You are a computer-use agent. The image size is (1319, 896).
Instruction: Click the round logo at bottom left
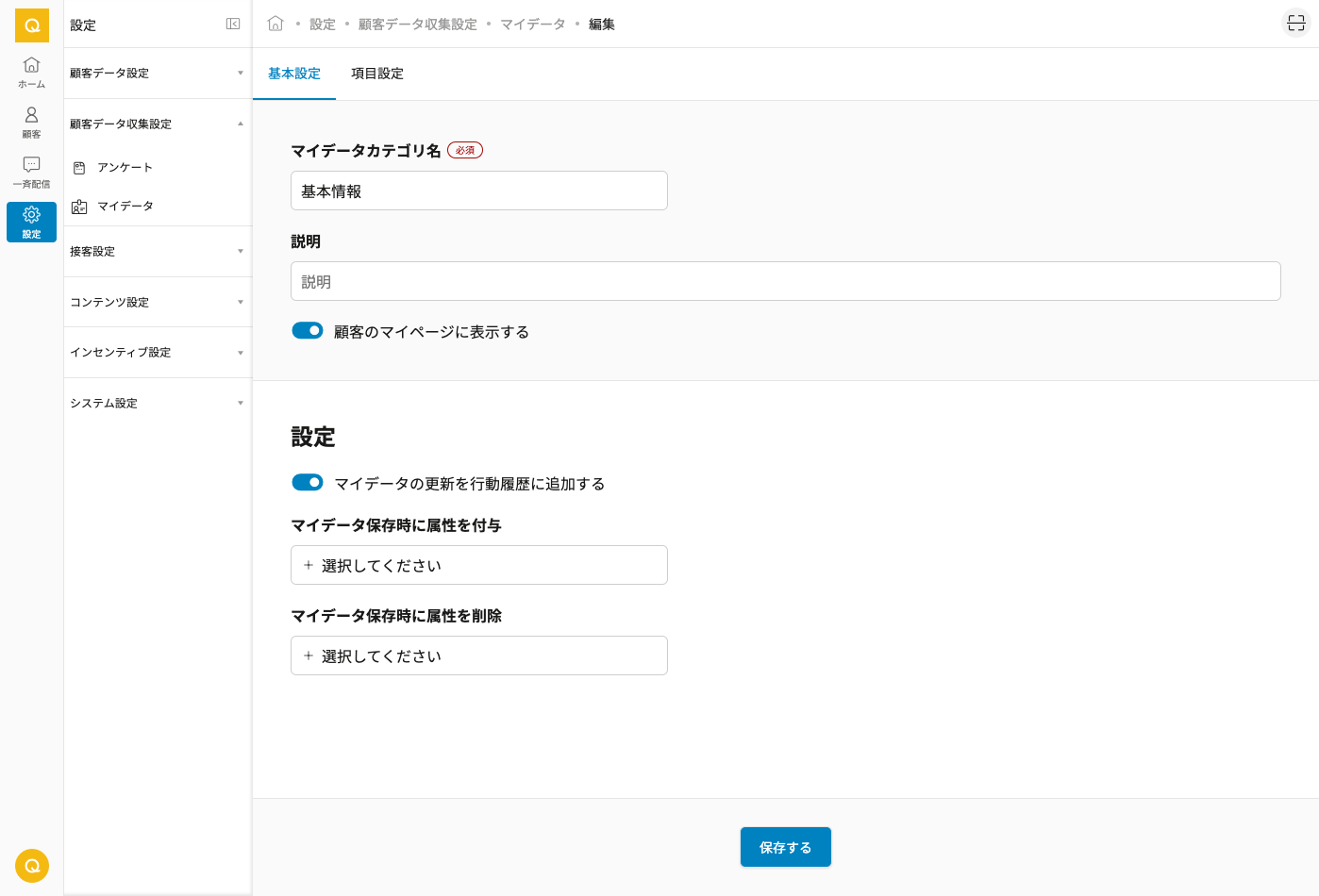click(x=31, y=866)
